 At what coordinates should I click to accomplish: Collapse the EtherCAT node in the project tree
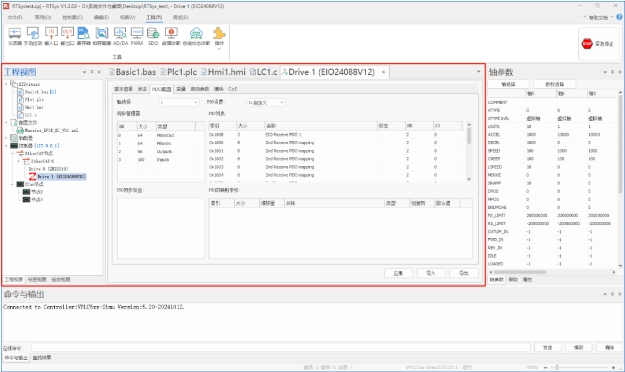tap(12, 153)
